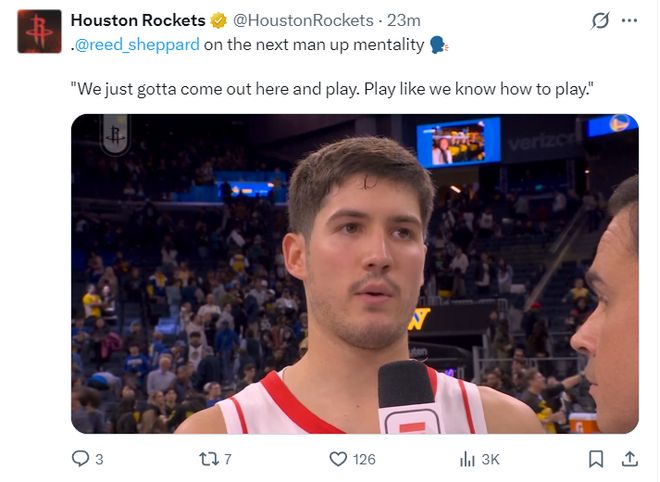Click the reply count of 3
This screenshot has width=660, height=482.
[98, 459]
